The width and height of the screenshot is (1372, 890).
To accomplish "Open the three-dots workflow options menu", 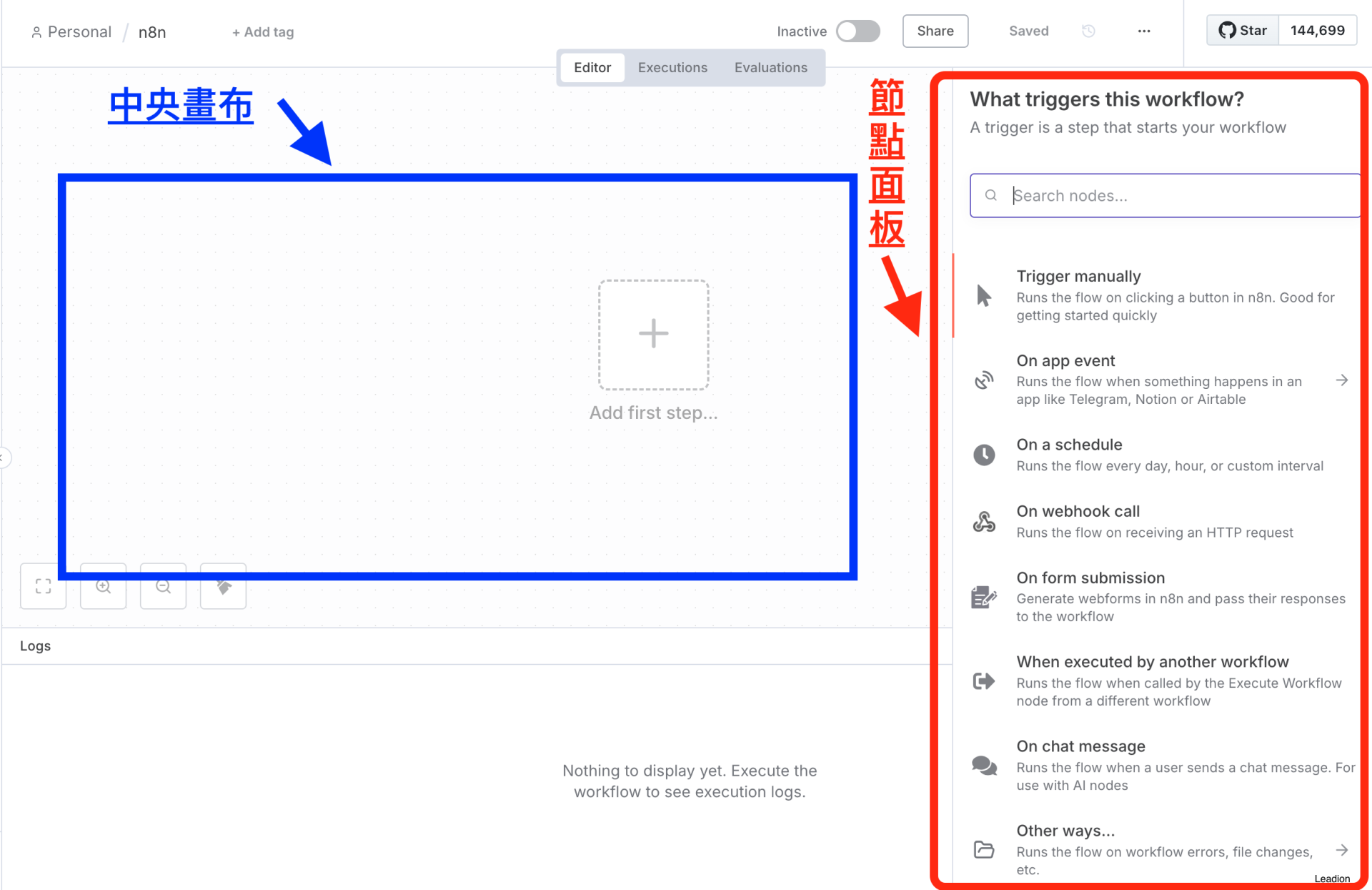I will [x=1144, y=31].
